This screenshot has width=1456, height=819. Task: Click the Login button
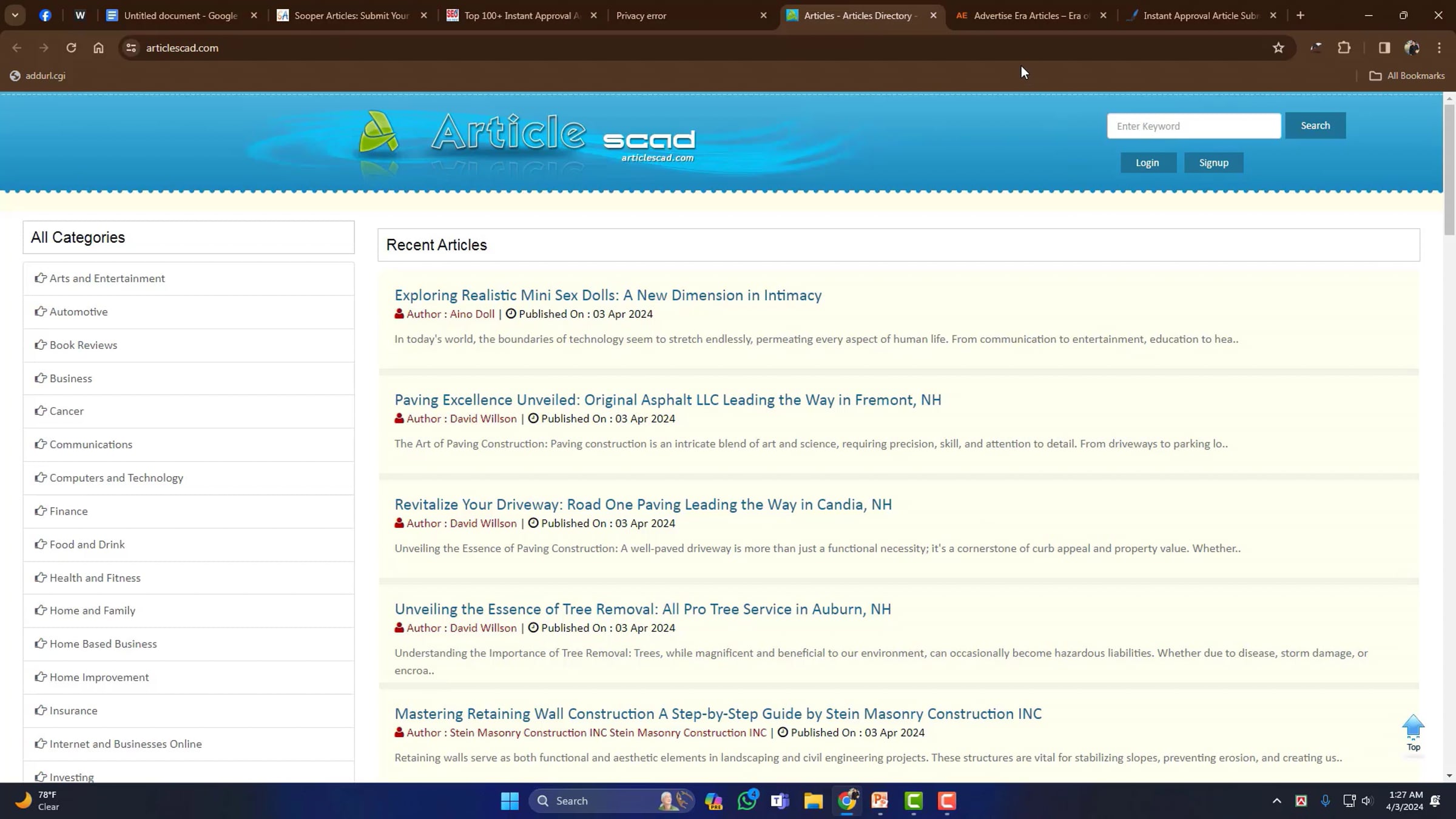[x=1147, y=163]
